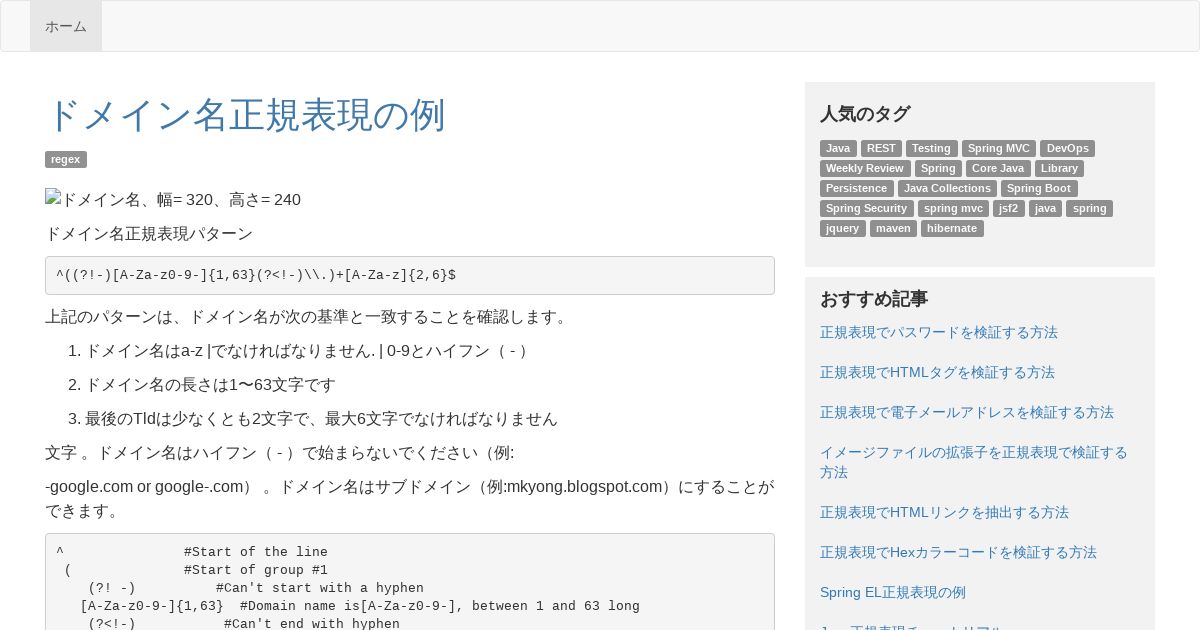This screenshot has width=1200, height=630.
Task: Click the Library tag
Action: (x=1059, y=168)
